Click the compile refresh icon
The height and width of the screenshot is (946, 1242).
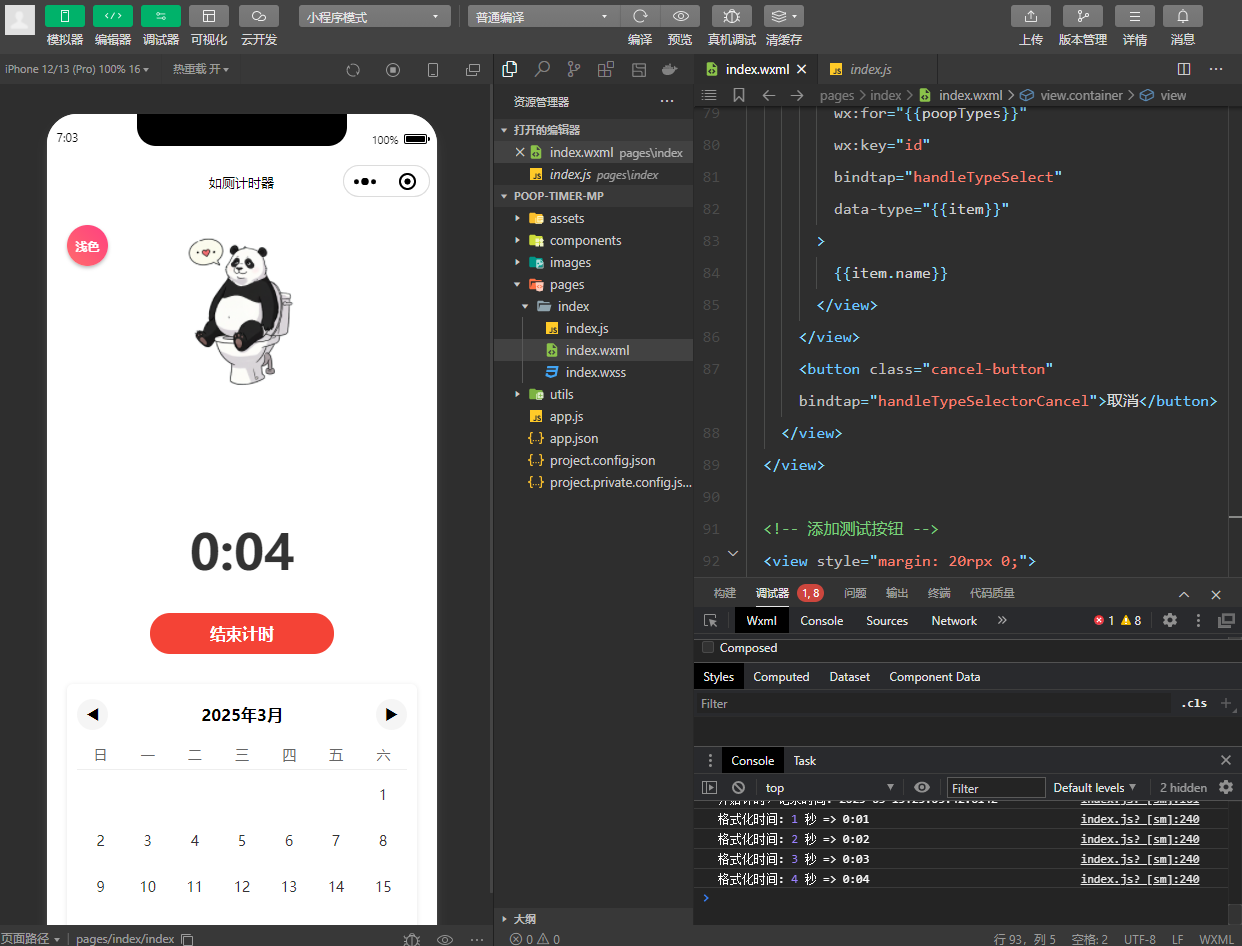[x=640, y=16]
